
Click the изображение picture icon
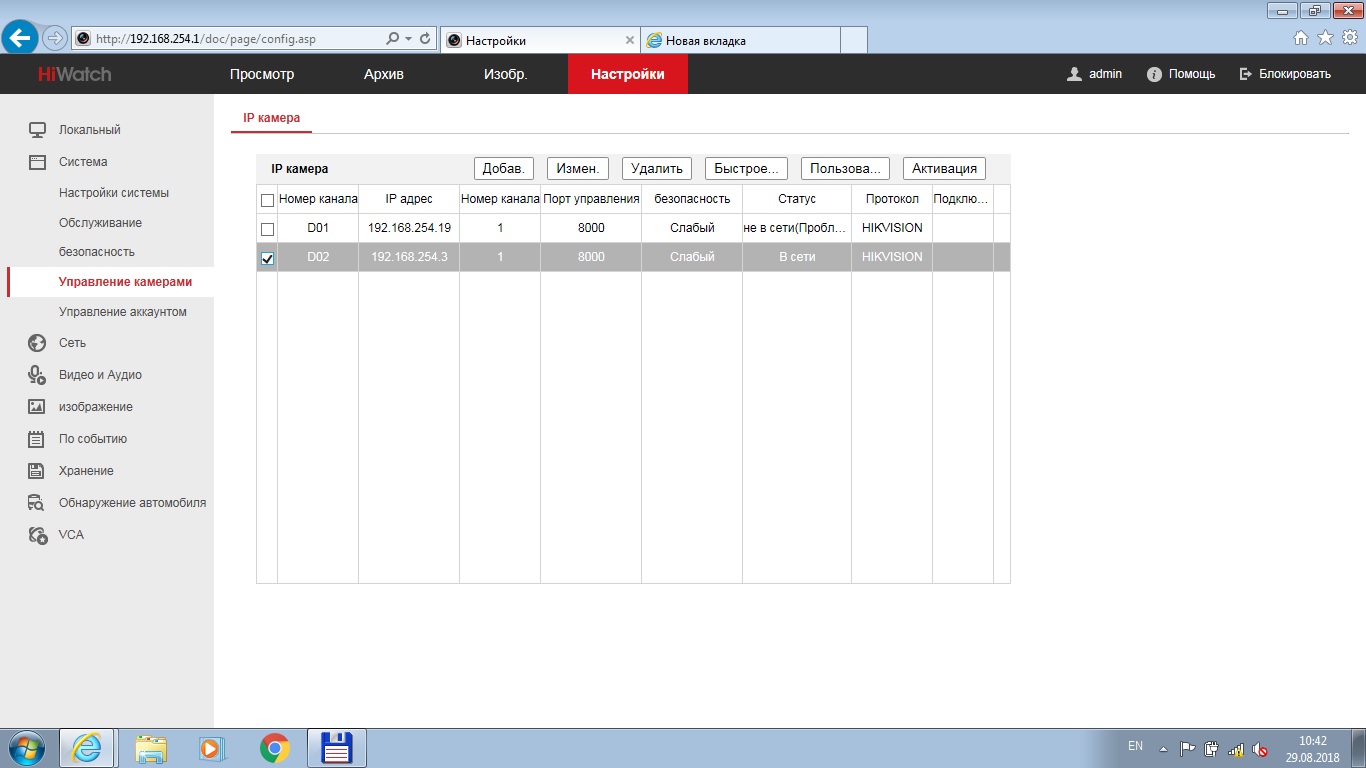38,407
